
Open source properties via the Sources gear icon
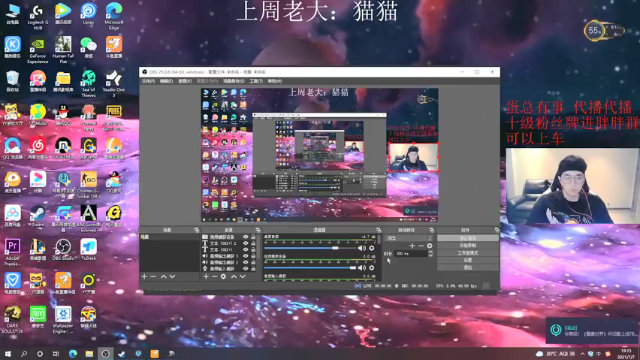click(x=223, y=277)
